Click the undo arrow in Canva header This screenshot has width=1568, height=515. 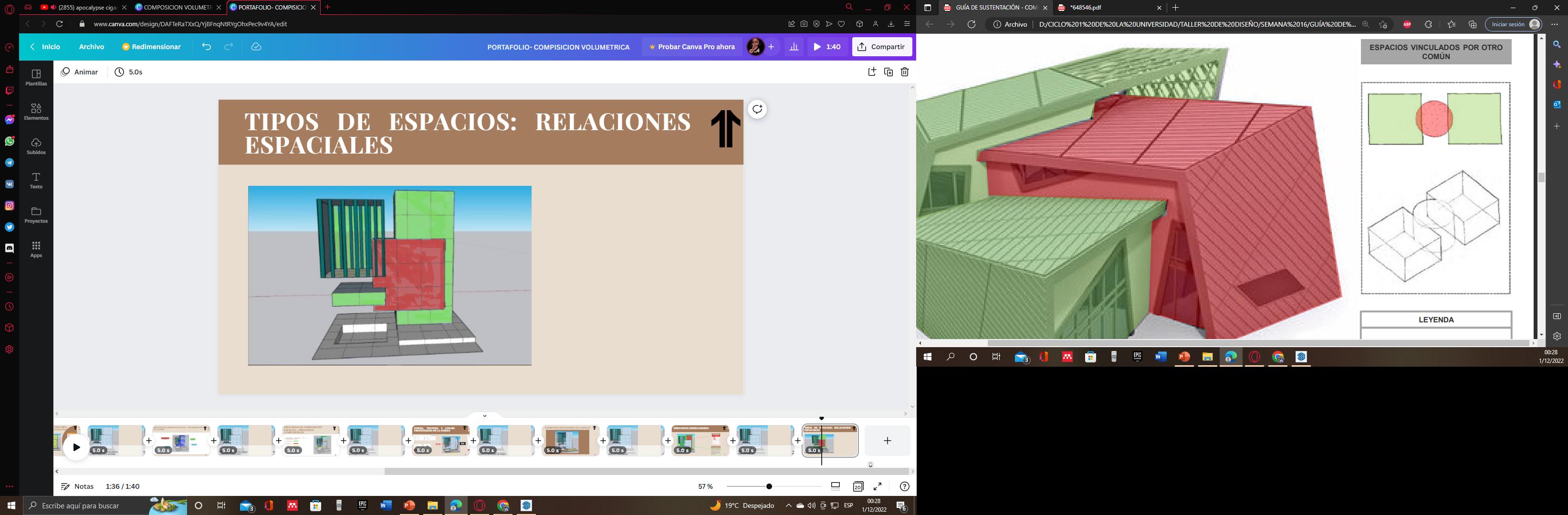[x=206, y=47]
